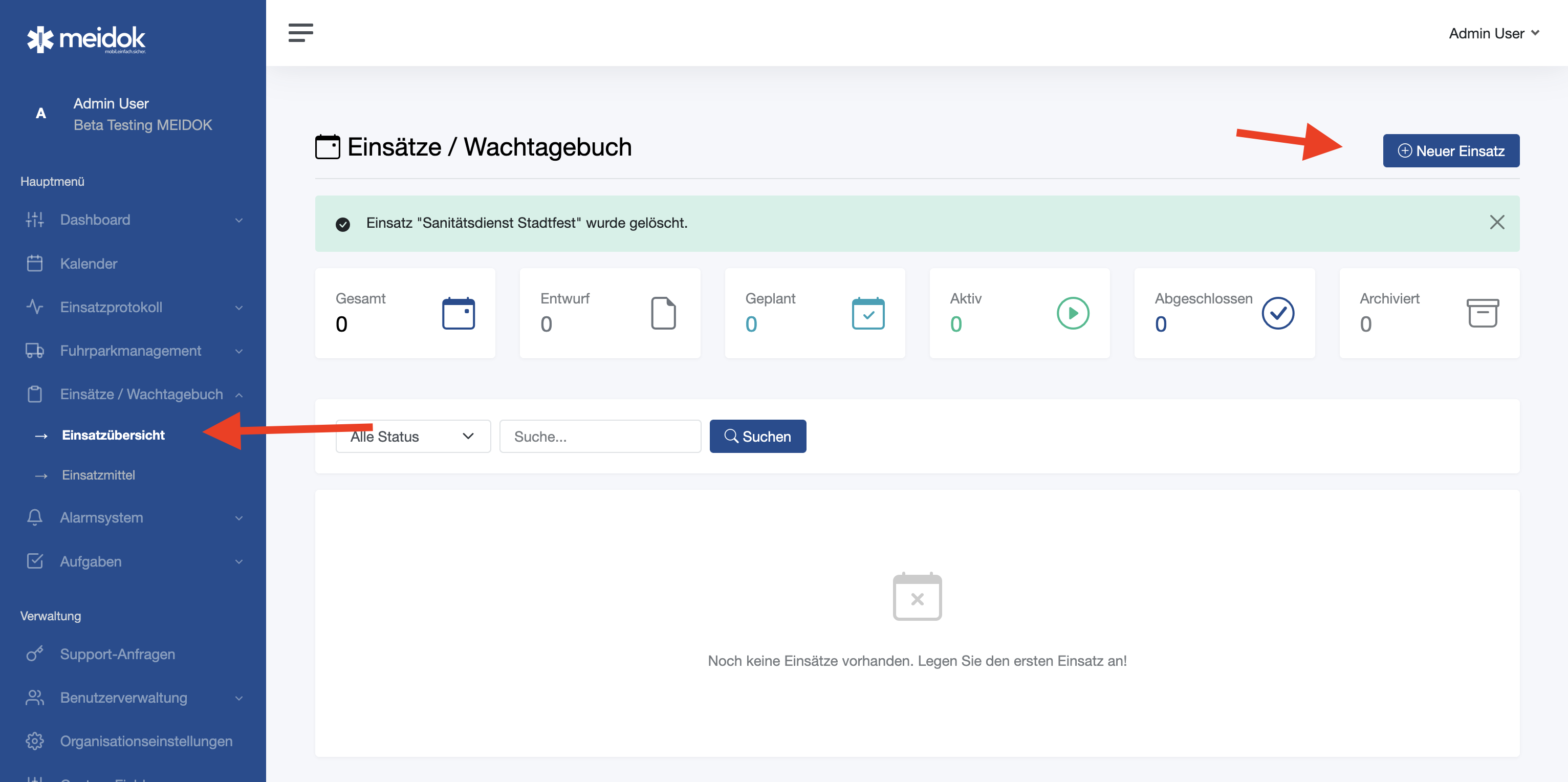Click the Gesamt calendar icon
This screenshot has height=782, width=1568.
tap(459, 313)
